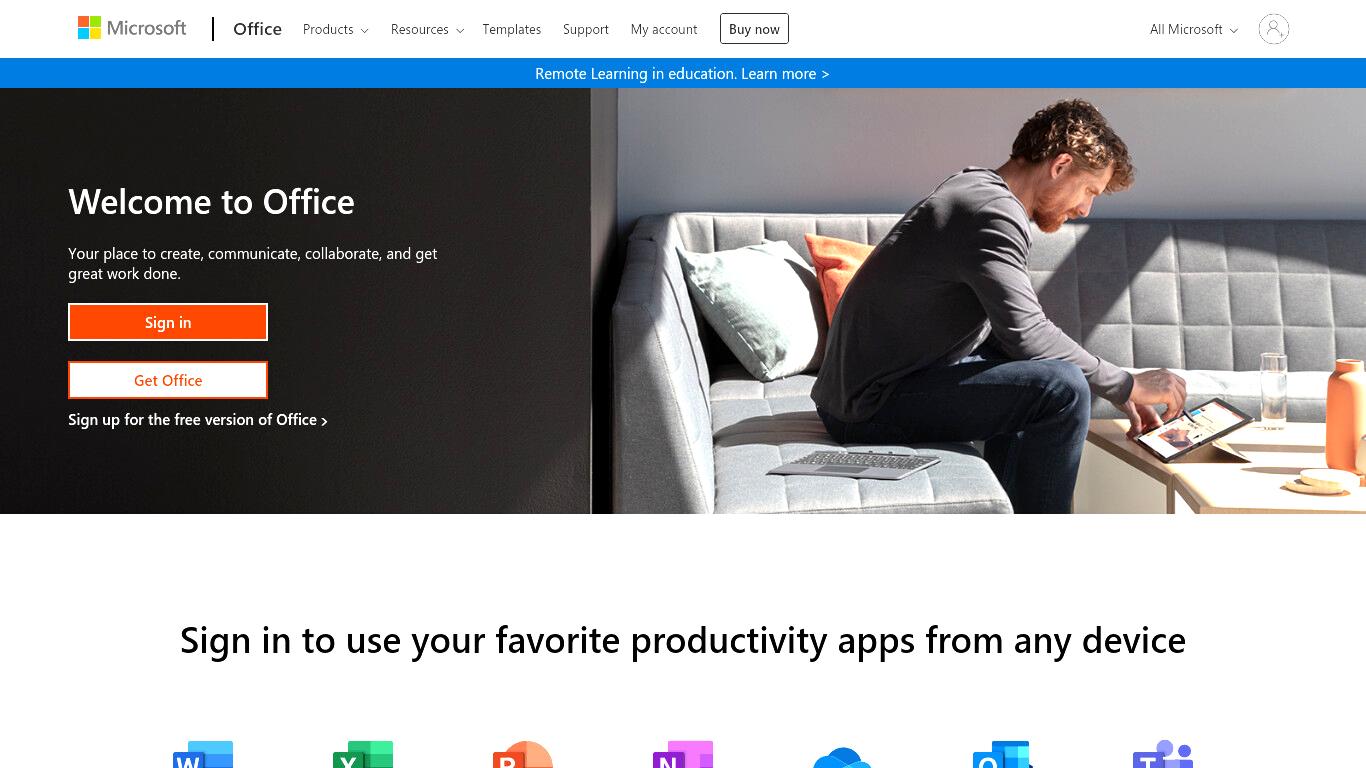Open My account nav item

(x=664, y=29)
